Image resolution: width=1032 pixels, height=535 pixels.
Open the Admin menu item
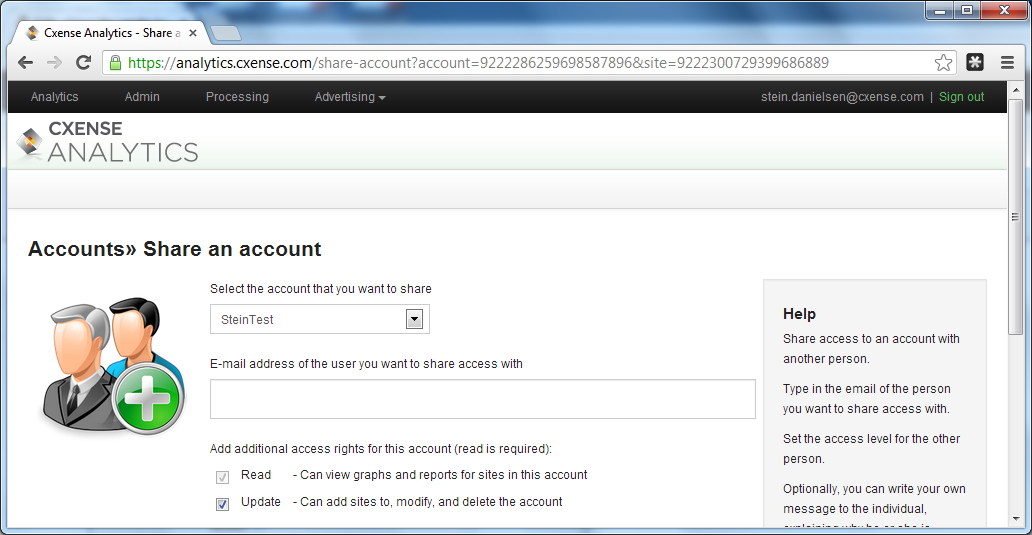tap(142, 97)
